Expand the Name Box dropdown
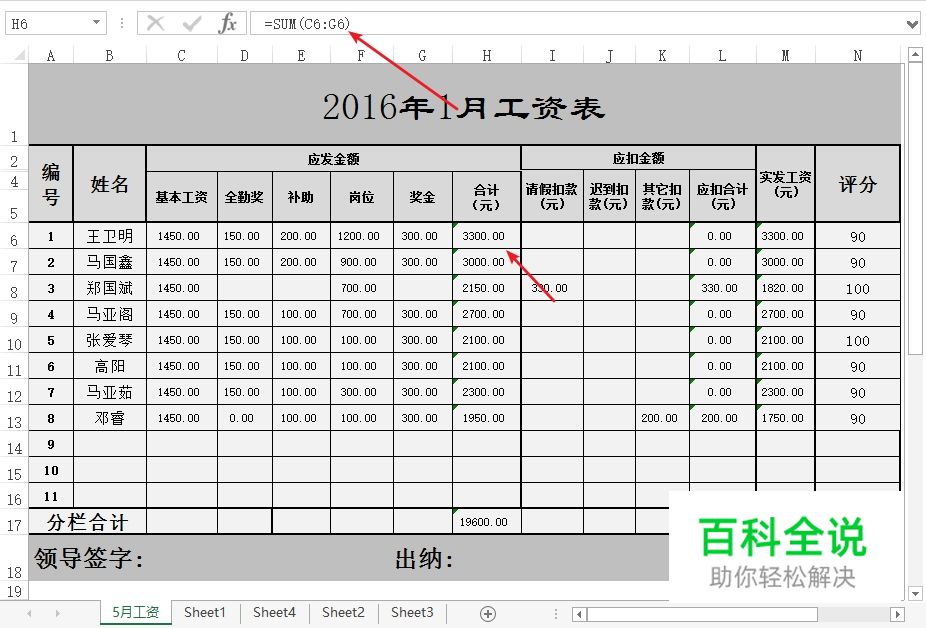Viewport: 926px width, 628px height. tap(96, 22)
